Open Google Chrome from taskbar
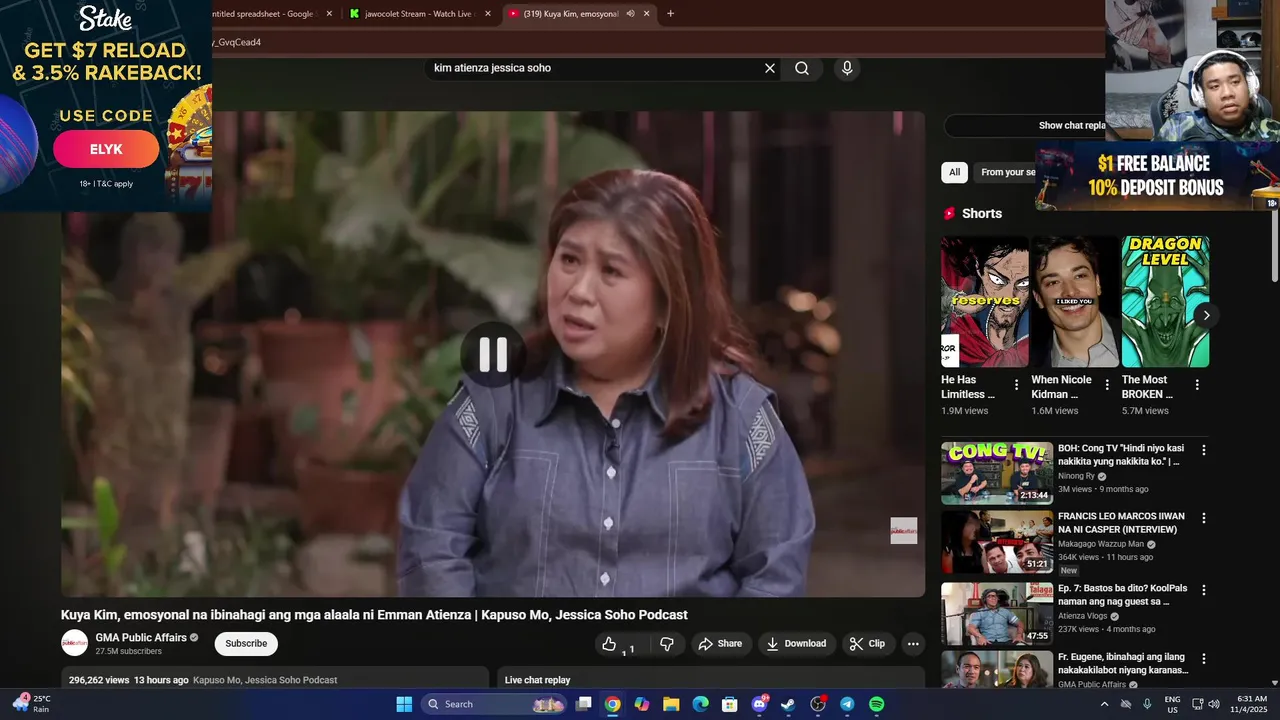 613,704
